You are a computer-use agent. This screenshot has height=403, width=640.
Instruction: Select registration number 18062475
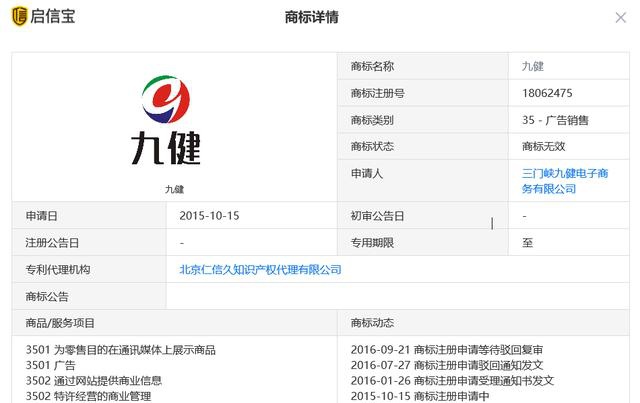(547, 93)
